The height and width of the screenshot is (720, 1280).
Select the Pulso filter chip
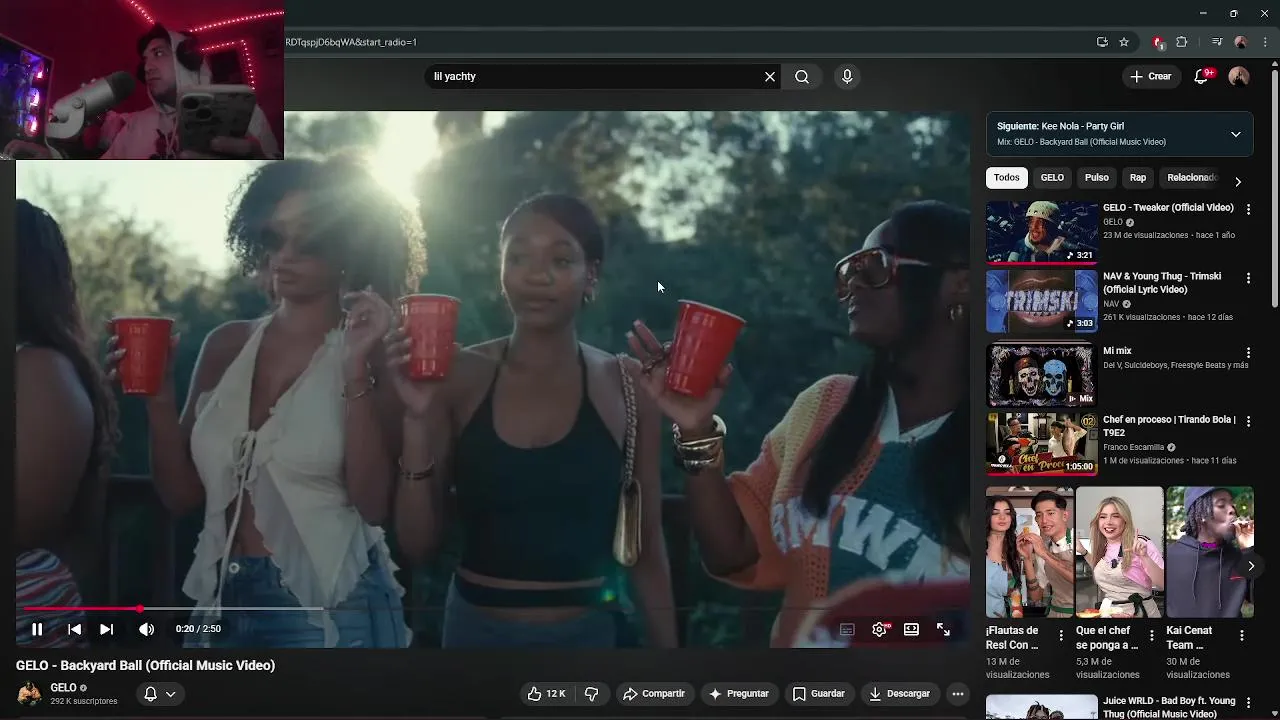(x=1097, y=177)
